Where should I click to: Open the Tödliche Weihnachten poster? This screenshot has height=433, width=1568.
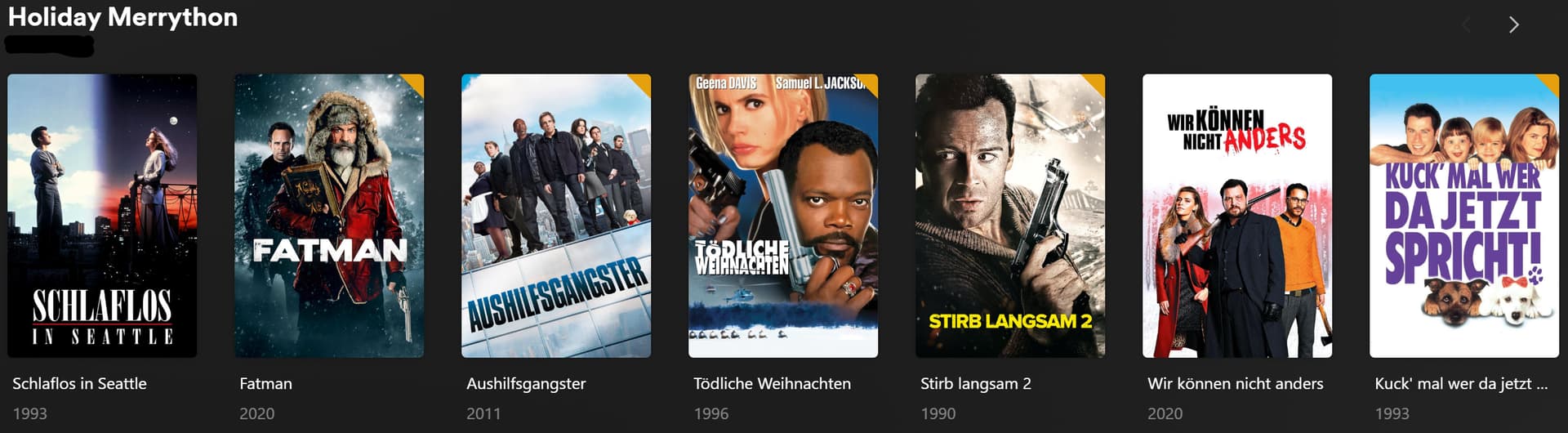(x=783, y=216)
